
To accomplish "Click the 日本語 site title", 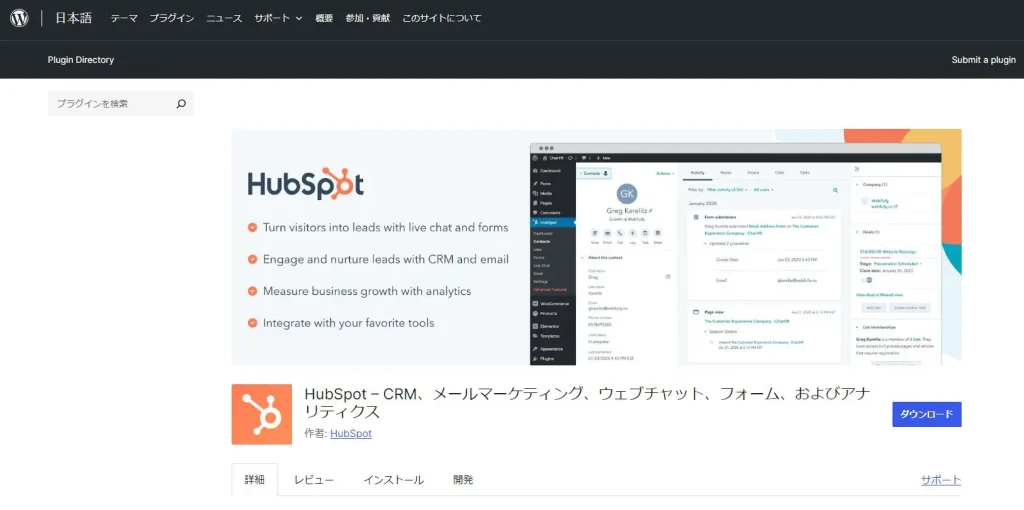I will (73, 18).
